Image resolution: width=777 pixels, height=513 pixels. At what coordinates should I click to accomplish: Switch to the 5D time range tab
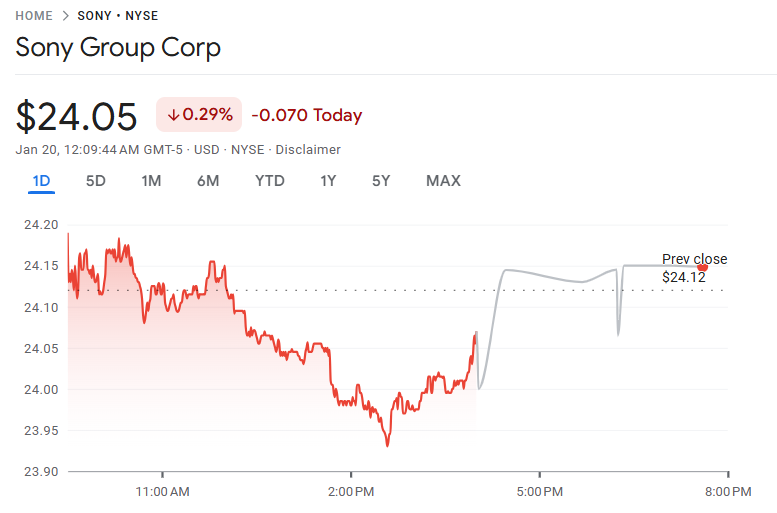click(x=95, y=181)
